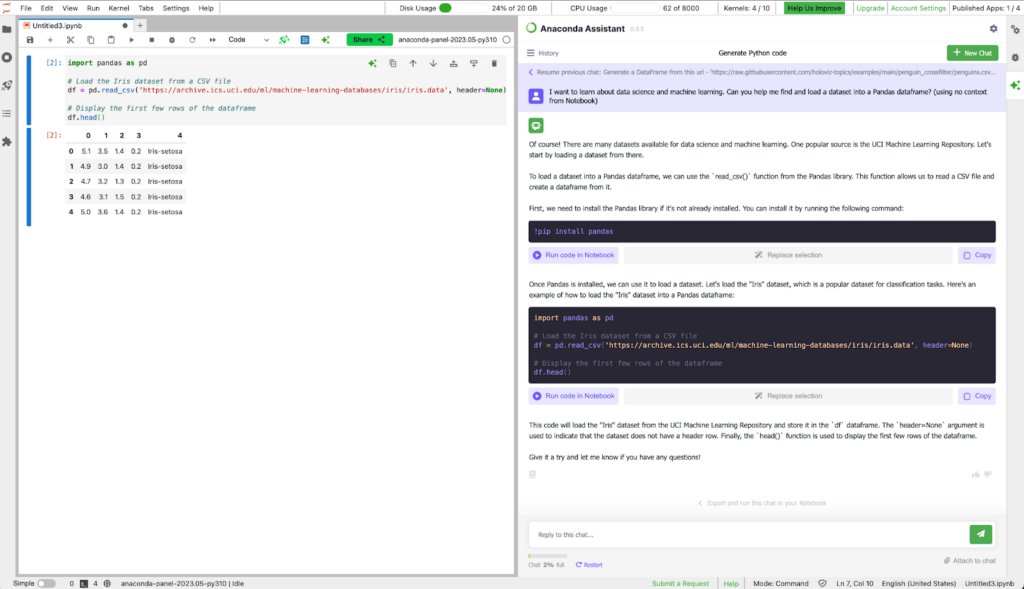The width and height of the screenshot is (1024, 589).
Task: Open the rocket icon panel in sidebar
Action: [x=7, y=86]
